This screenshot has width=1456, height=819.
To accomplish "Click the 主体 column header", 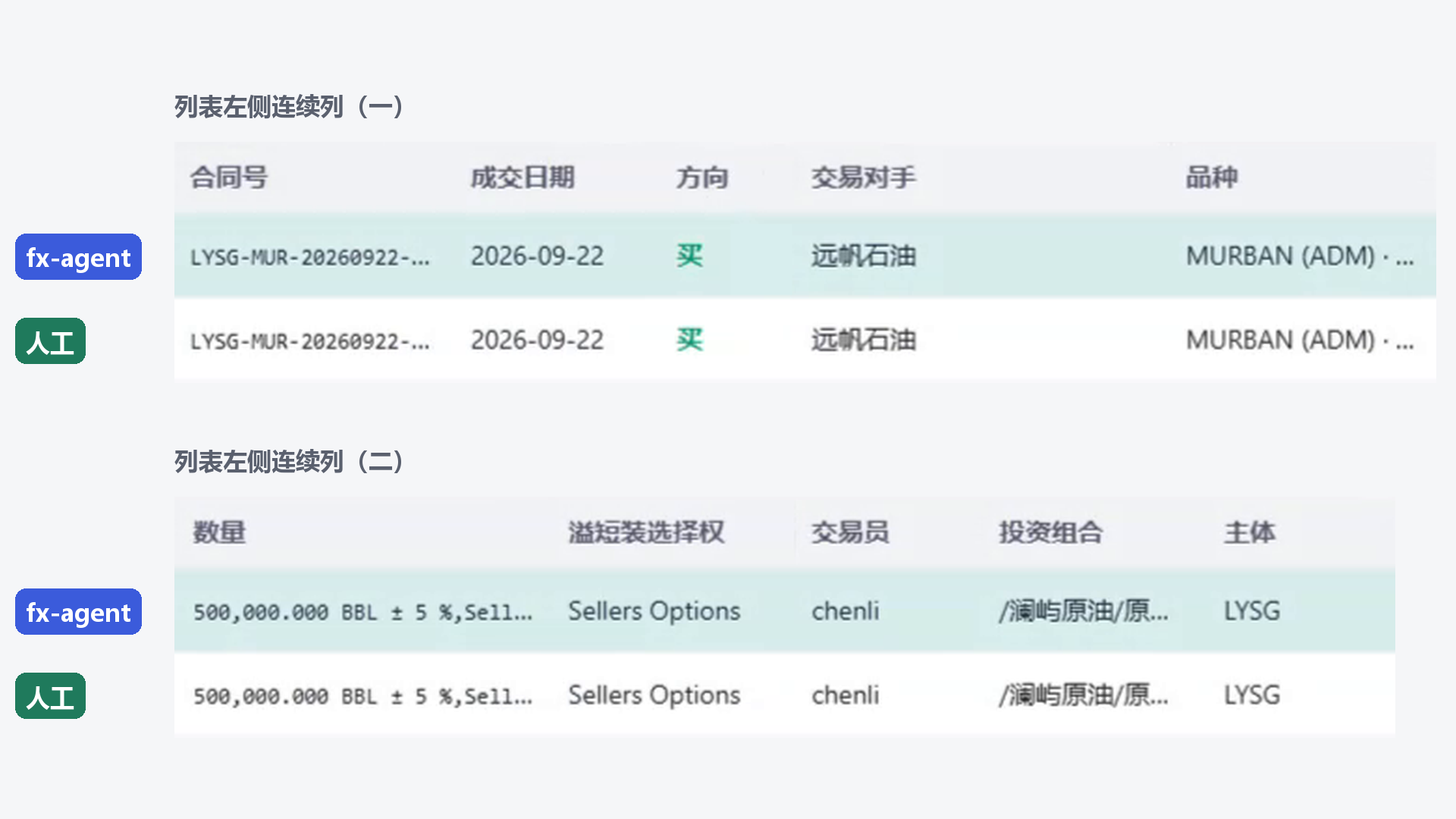I will (1250, 532).
